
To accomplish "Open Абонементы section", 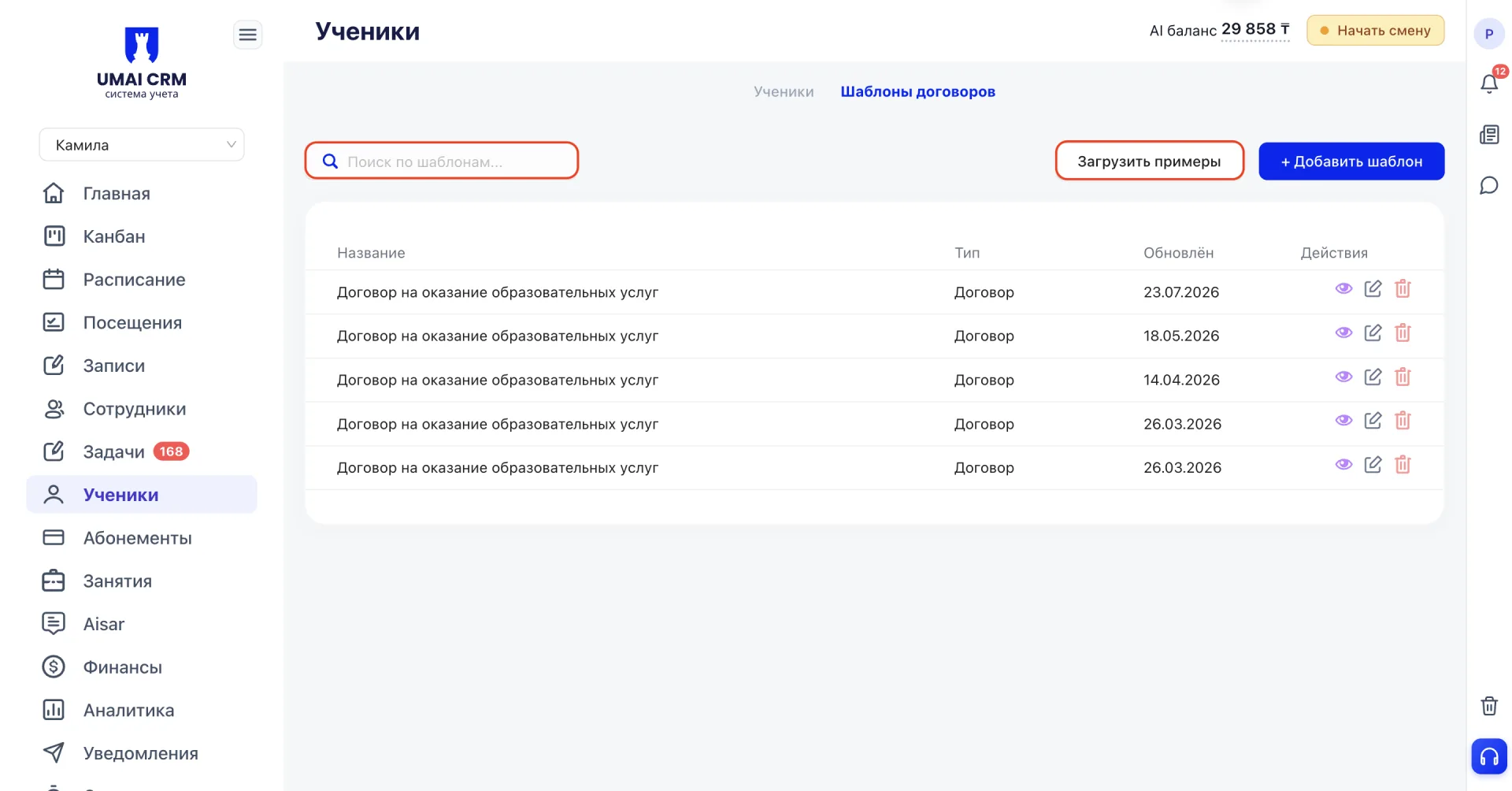I will tap(142, 538).
